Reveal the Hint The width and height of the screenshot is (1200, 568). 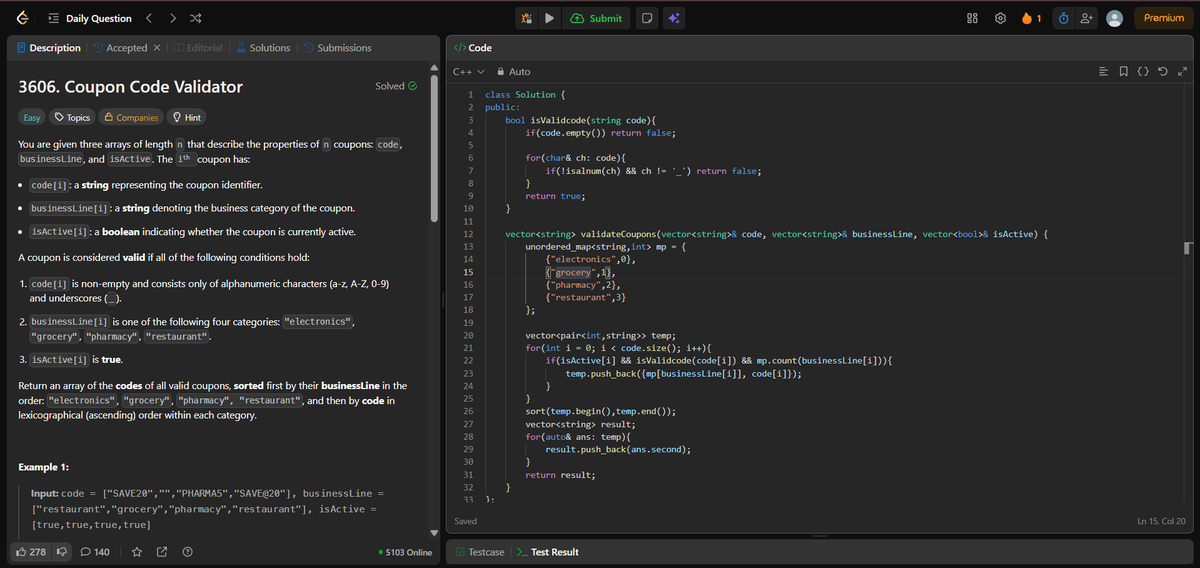[x=187, y=118]
